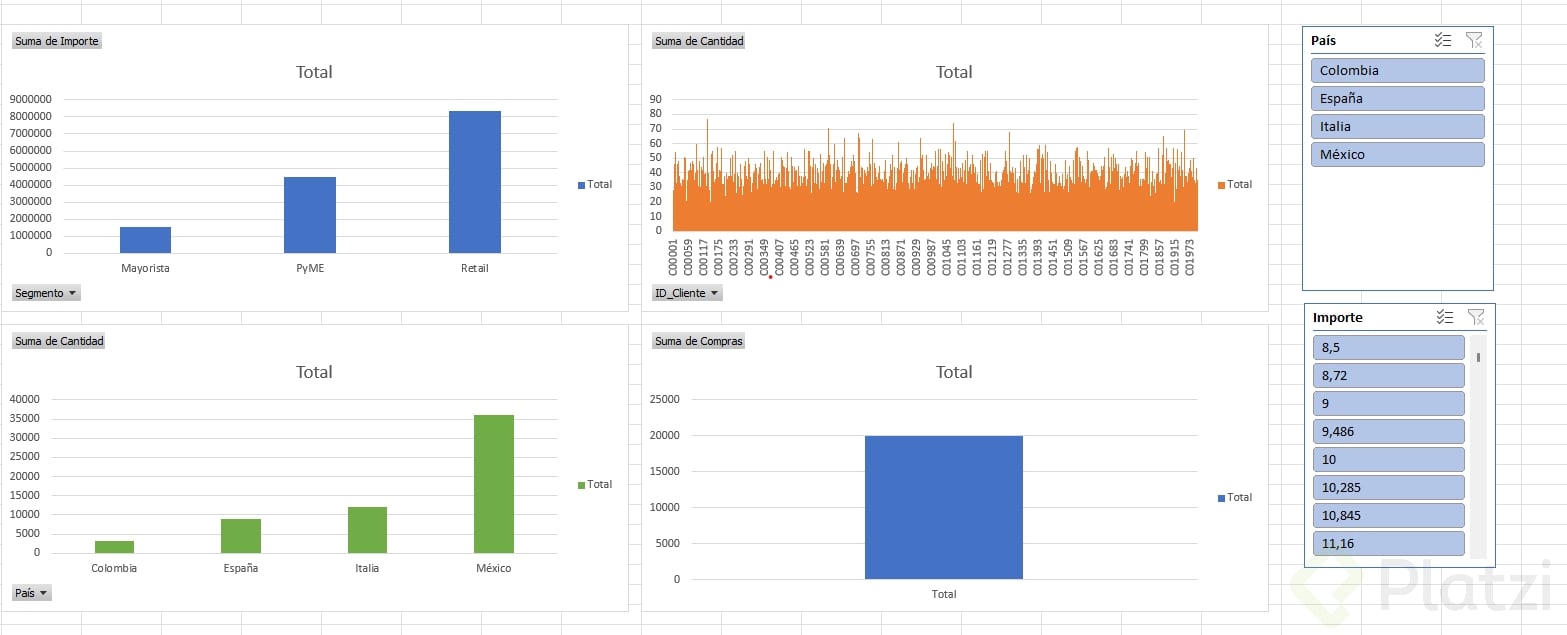Click the Total category label under Compras bar
1567x635 pixels.
pyautogui.click(x=944, y=594)
